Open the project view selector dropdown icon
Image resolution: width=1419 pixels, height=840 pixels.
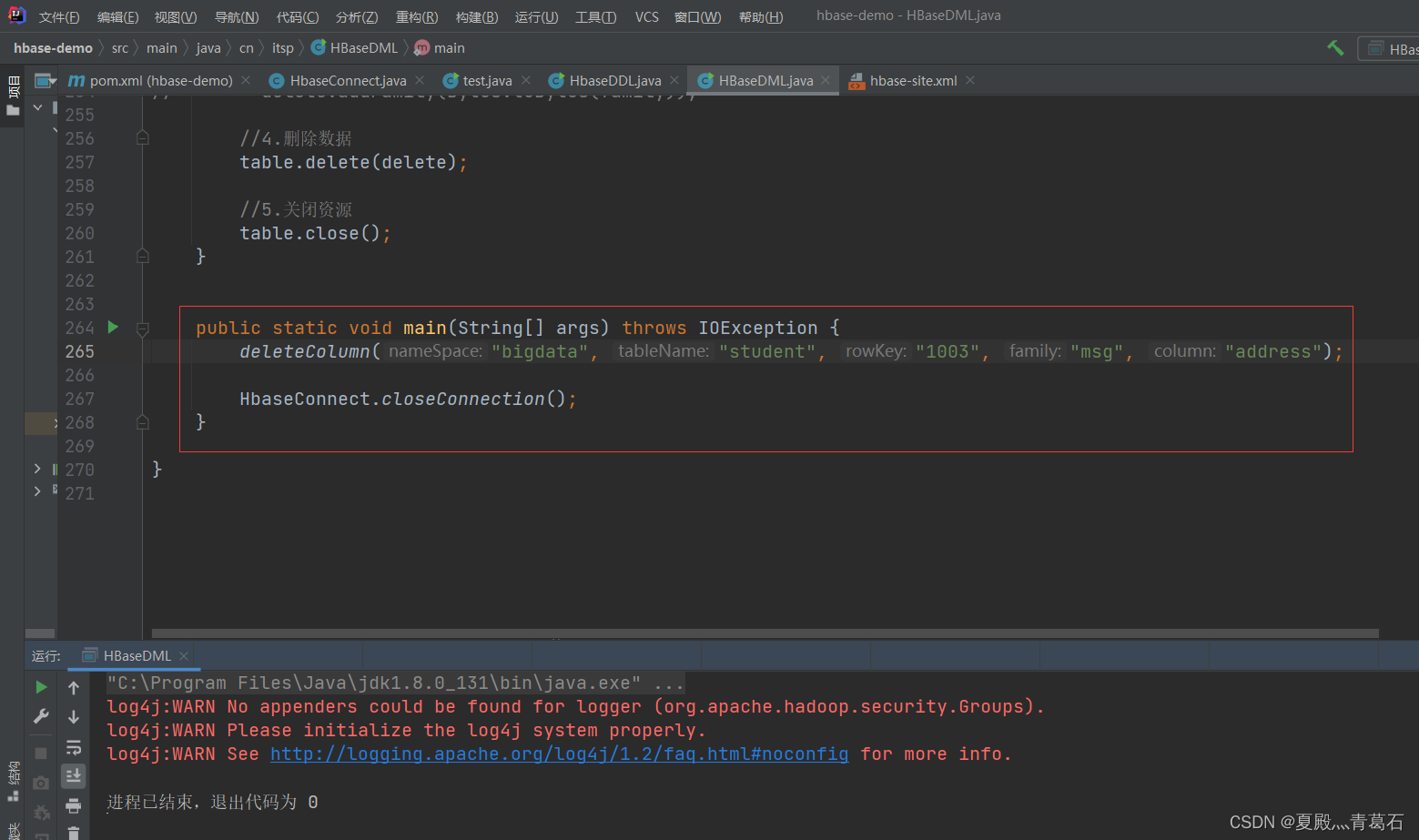pyautogui.click(x=46, y=81)
